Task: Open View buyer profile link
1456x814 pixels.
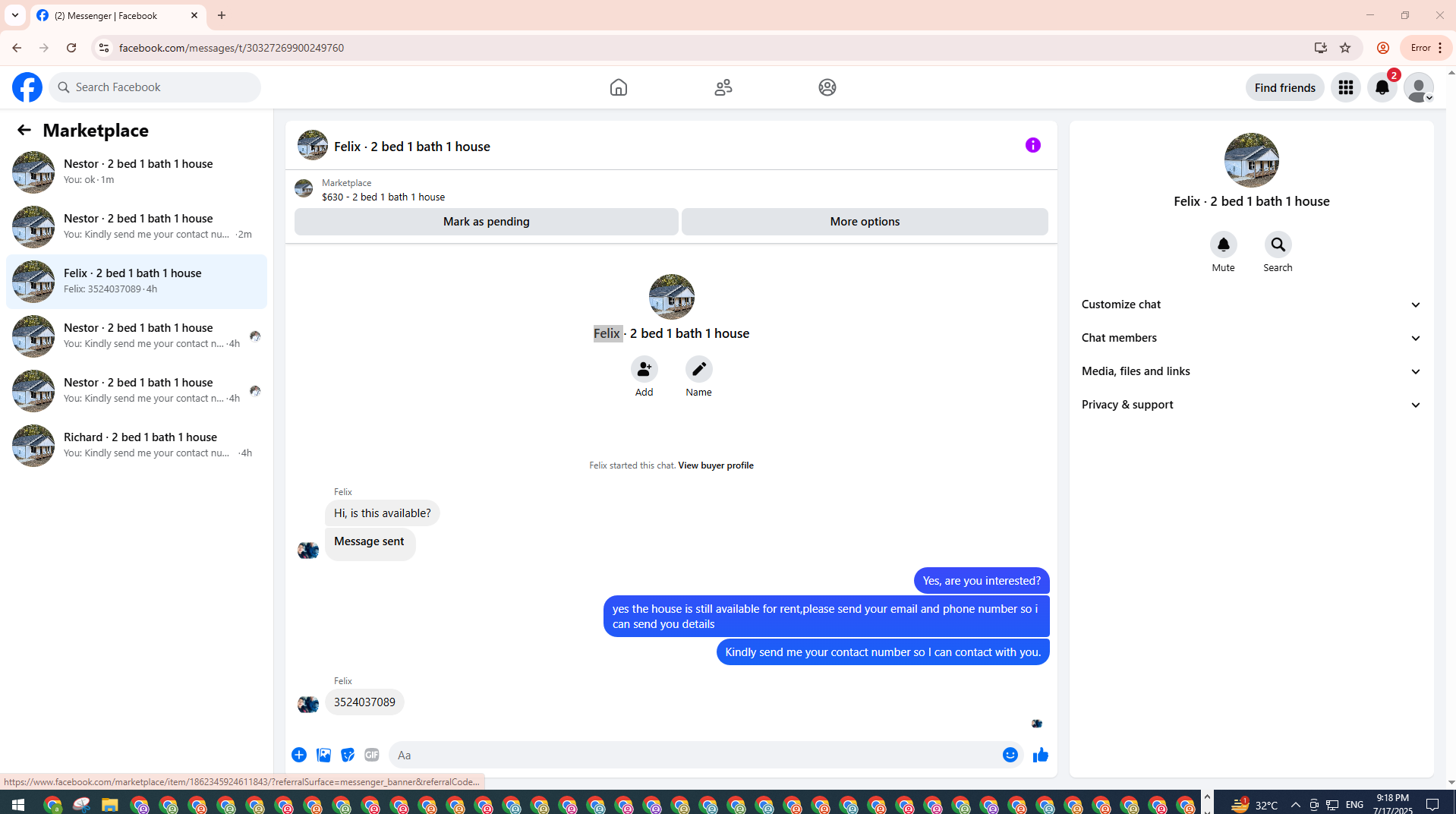Action: (x=715, y=465)
